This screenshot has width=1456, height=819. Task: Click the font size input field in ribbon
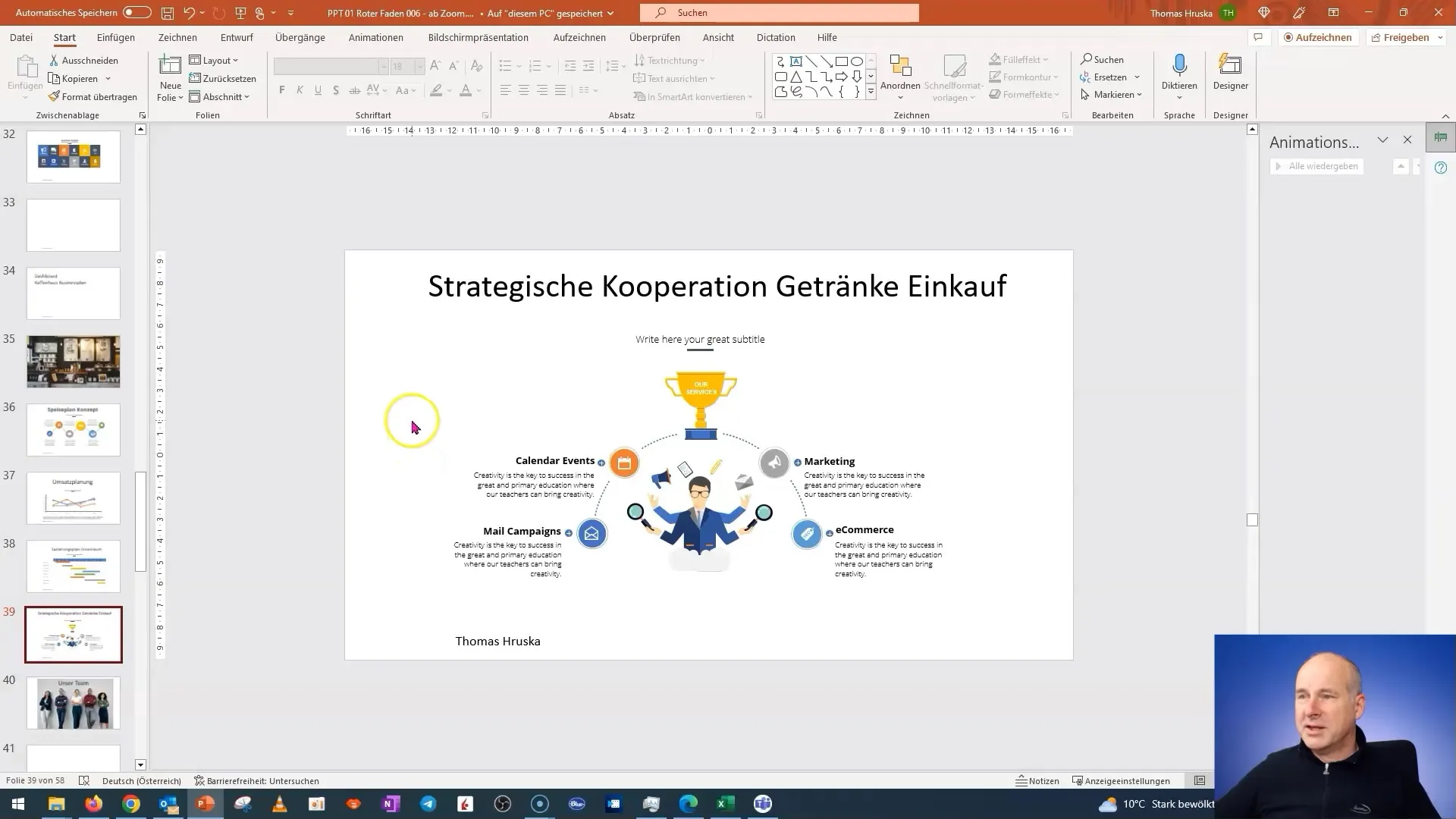click(x=400, y=65)
